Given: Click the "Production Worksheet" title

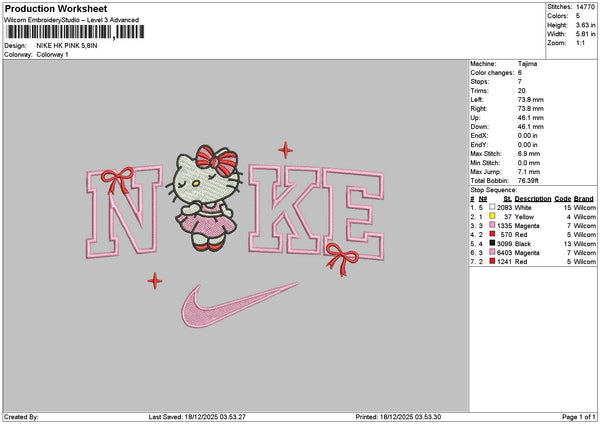Looking at the screenshot, I should [56, 8].
